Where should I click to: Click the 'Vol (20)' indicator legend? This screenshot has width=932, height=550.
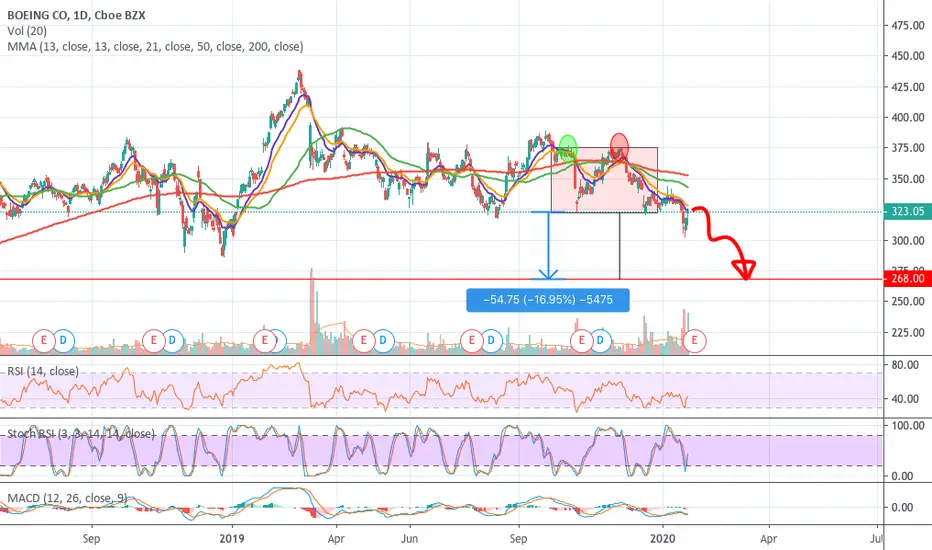[x=27, y=31]
